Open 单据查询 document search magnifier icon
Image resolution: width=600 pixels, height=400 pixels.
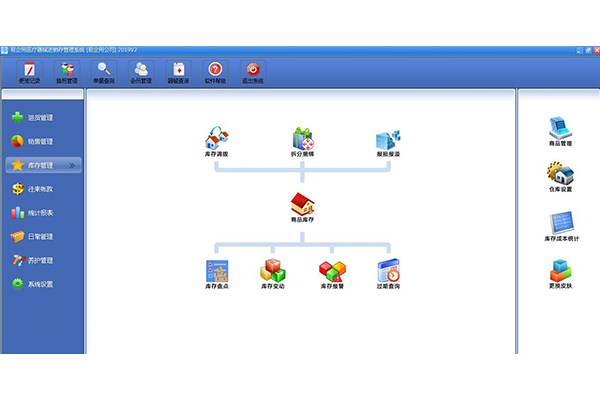click(104, 73)
